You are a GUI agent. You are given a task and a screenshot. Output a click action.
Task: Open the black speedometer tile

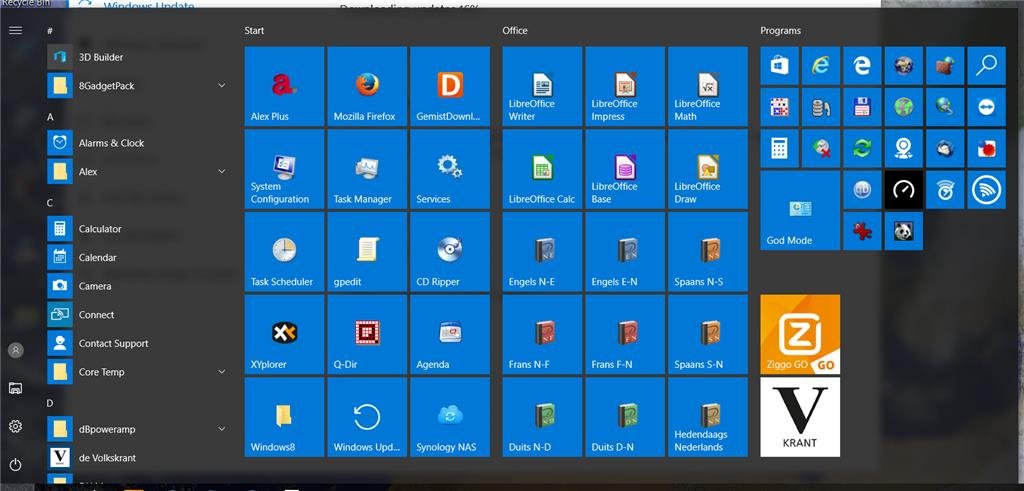tap(904, 190)
